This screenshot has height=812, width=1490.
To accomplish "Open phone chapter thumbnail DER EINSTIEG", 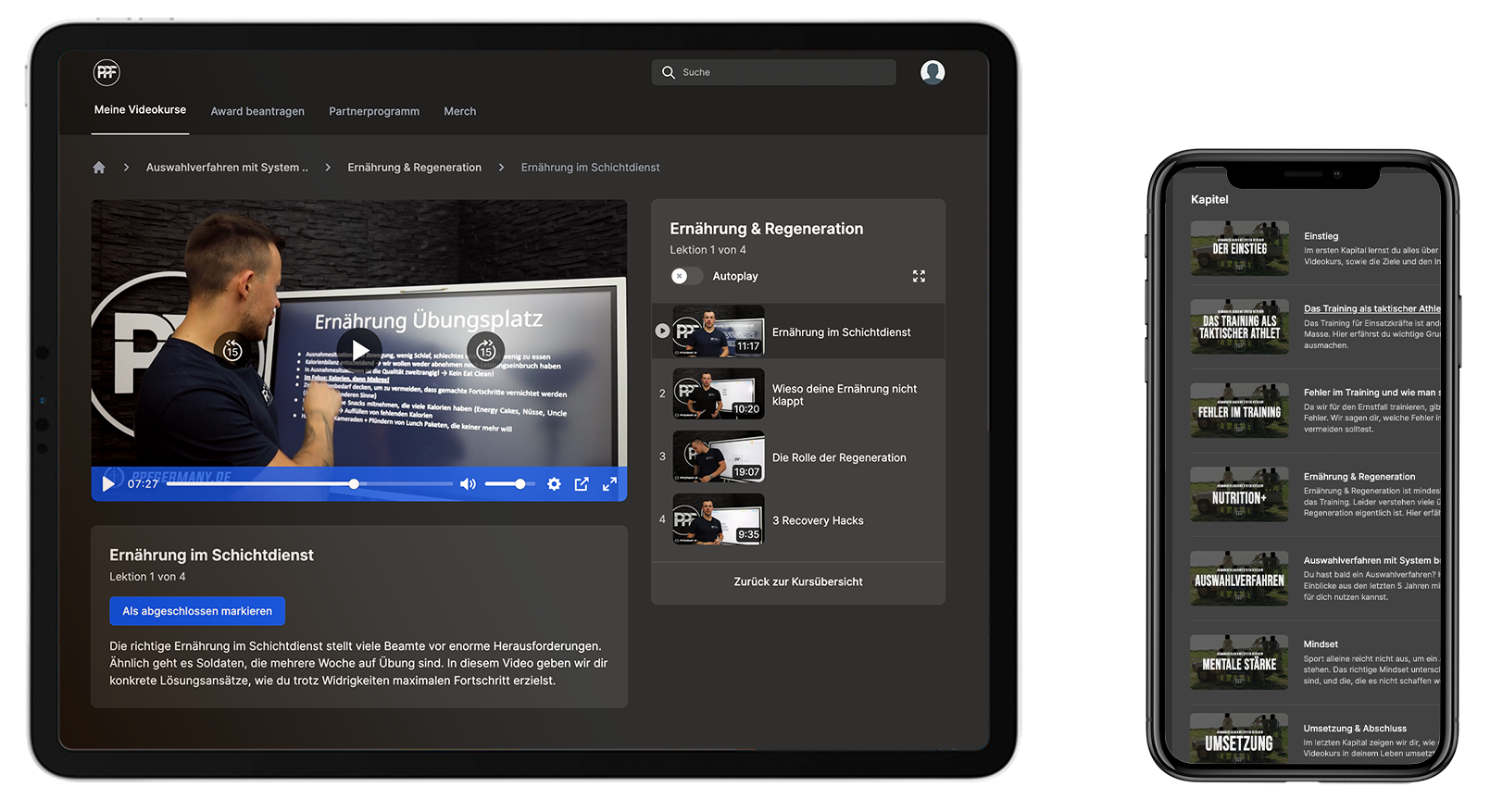I will tap(1240, 248).
